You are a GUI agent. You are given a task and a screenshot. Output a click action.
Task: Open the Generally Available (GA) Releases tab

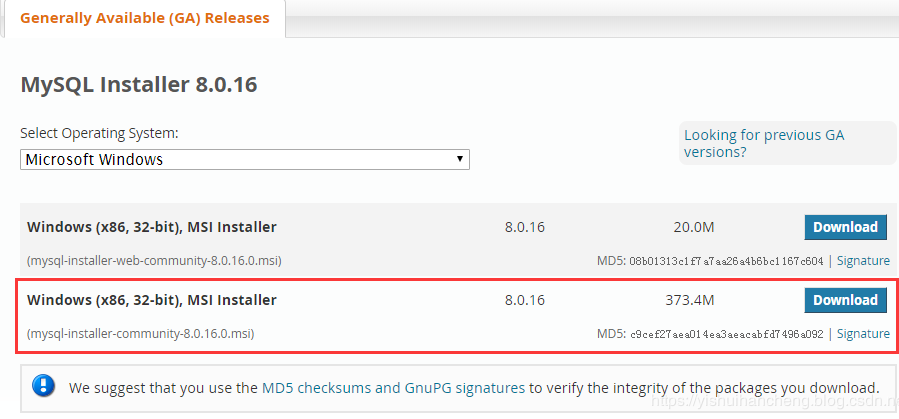point(144,18)
